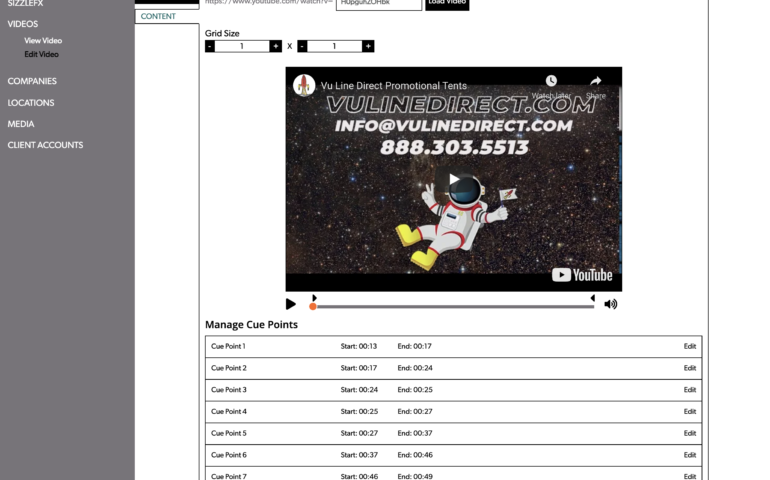The width and height of the screenshot is (770, 480).
Task: Edit Cue Point 4
Action: [690, 411]
